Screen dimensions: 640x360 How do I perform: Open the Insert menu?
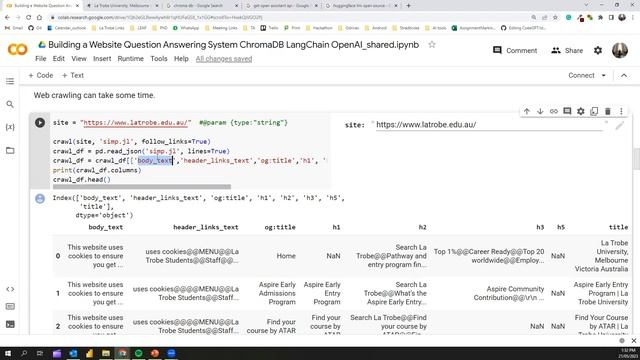[102, 59]
